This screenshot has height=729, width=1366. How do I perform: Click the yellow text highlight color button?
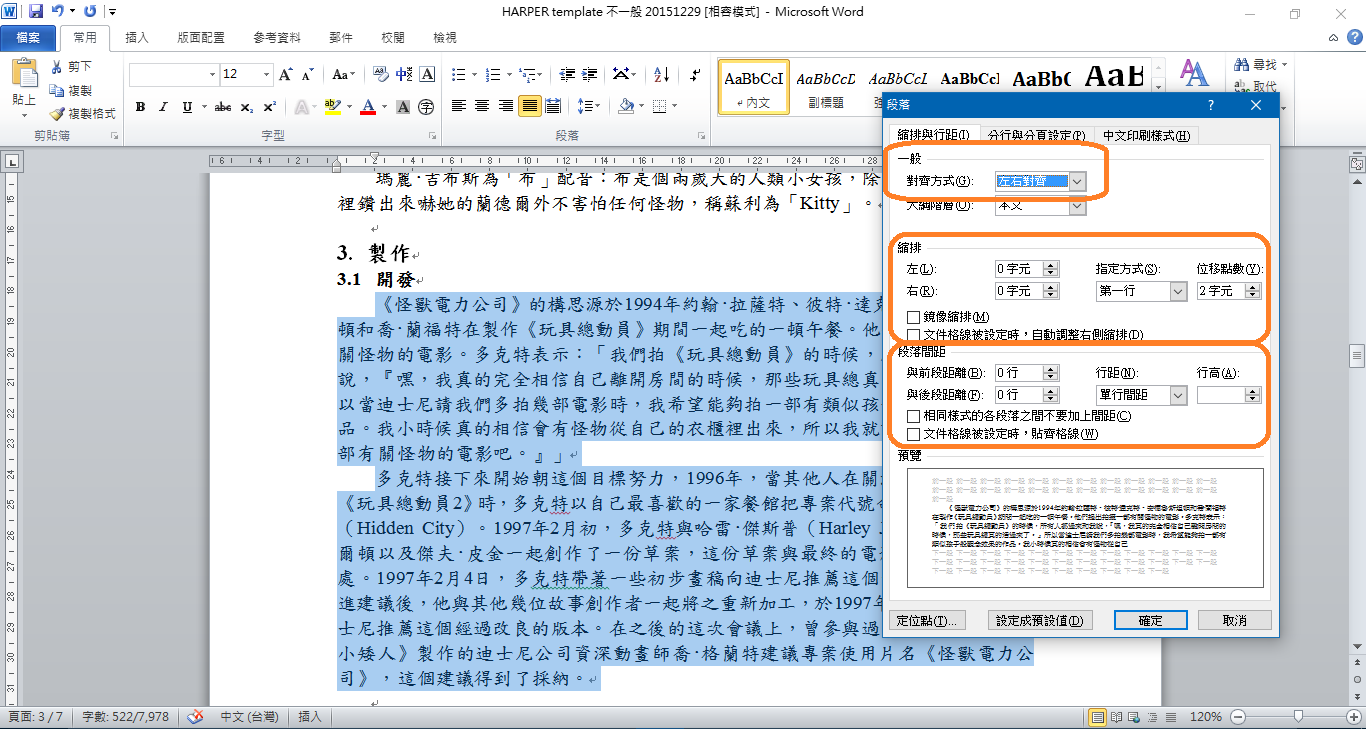point(332,107)
